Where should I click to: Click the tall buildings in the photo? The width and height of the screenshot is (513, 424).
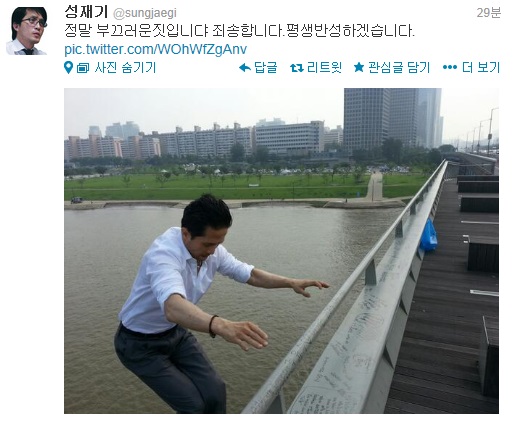(x=393, y=117)
